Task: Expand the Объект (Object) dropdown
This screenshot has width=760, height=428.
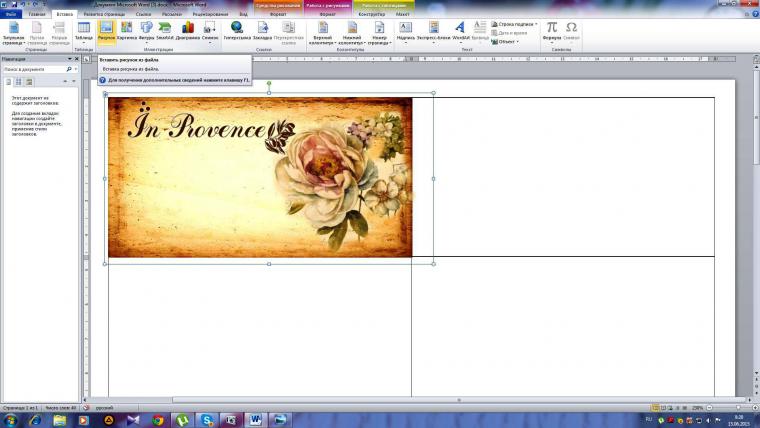Action: point(517,42)
